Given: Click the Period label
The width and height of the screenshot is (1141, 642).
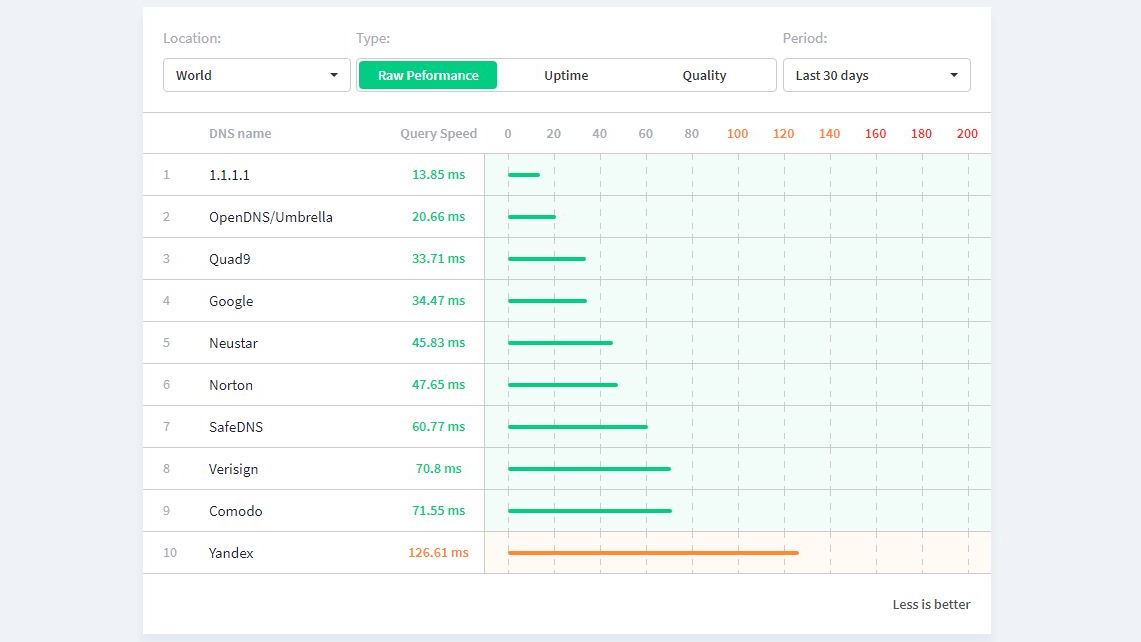Looking at the screenshot, I should point(805,39).
